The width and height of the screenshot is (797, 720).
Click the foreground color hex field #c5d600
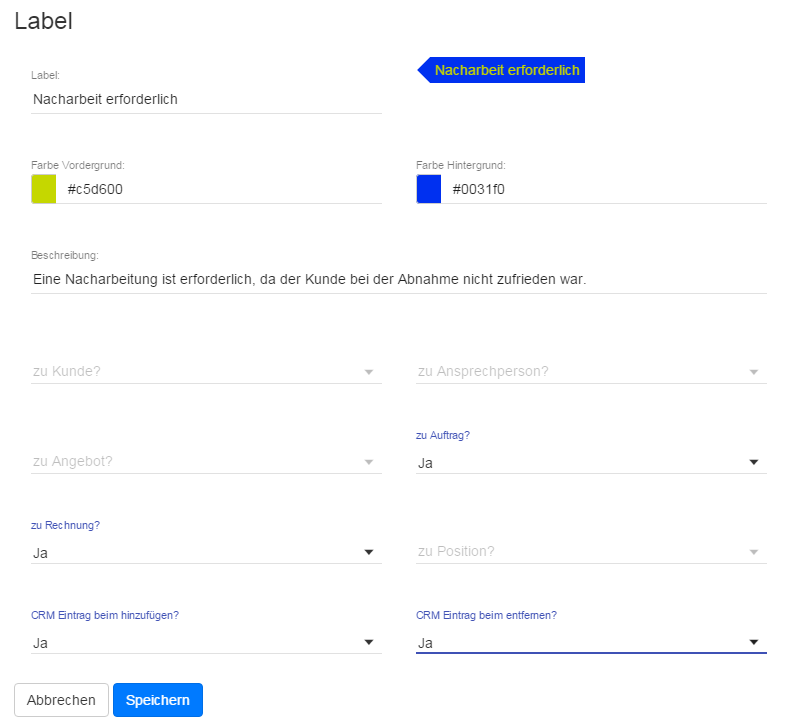[220, 189]
